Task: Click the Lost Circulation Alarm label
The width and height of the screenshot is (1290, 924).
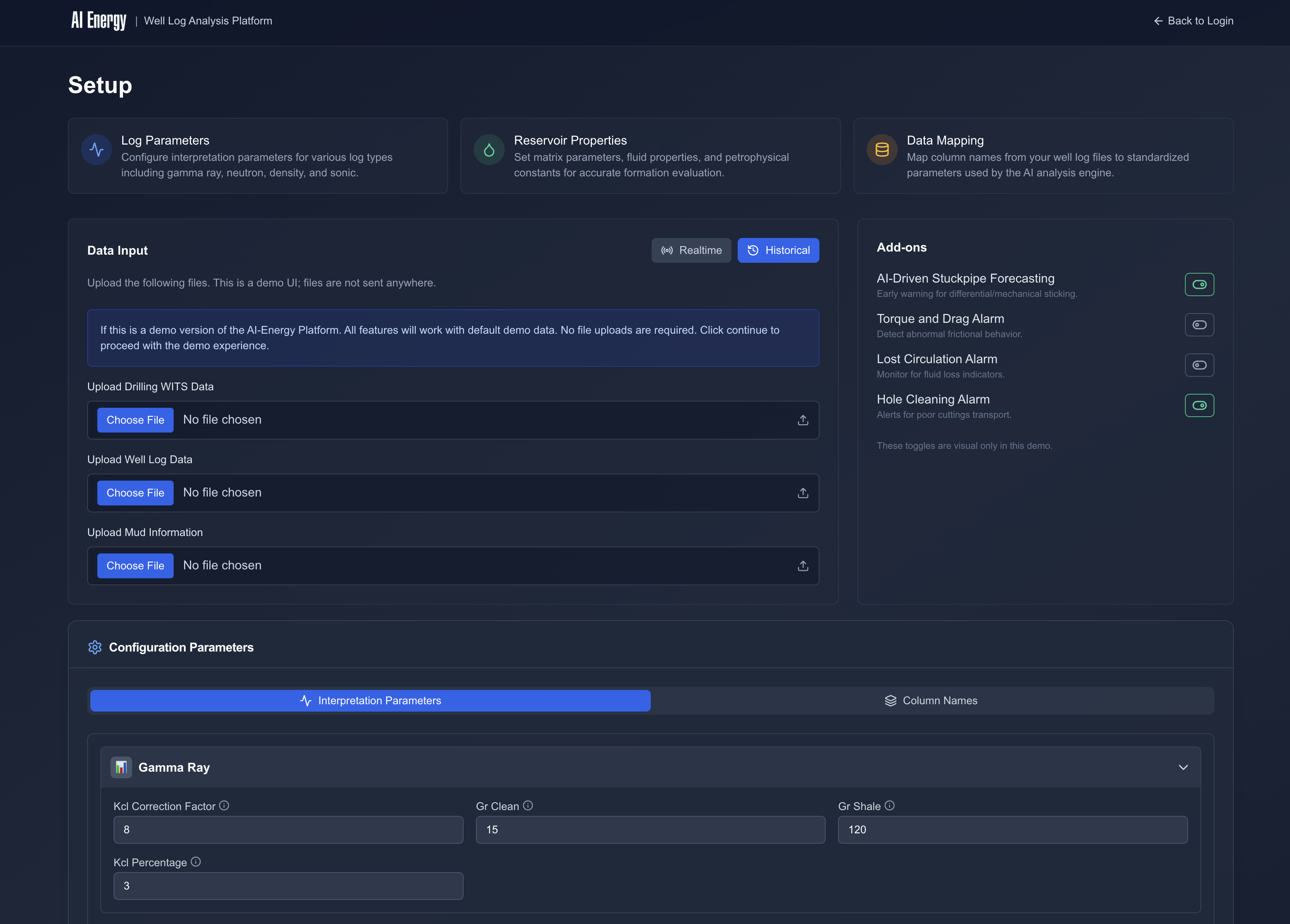Action: (937, 359)
